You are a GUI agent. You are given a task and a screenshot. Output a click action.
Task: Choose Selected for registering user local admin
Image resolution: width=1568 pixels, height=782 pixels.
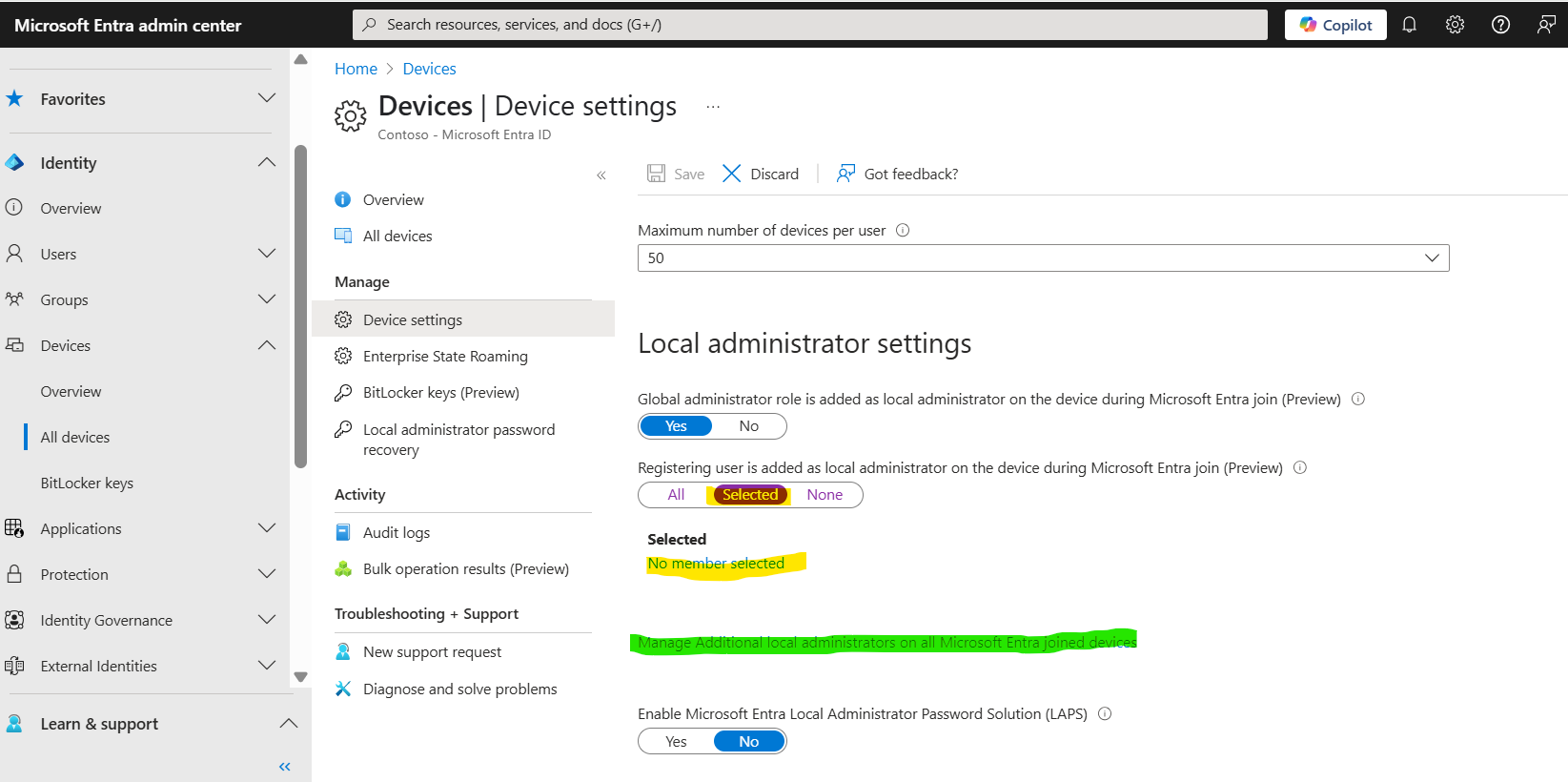[x=750, y=495]
